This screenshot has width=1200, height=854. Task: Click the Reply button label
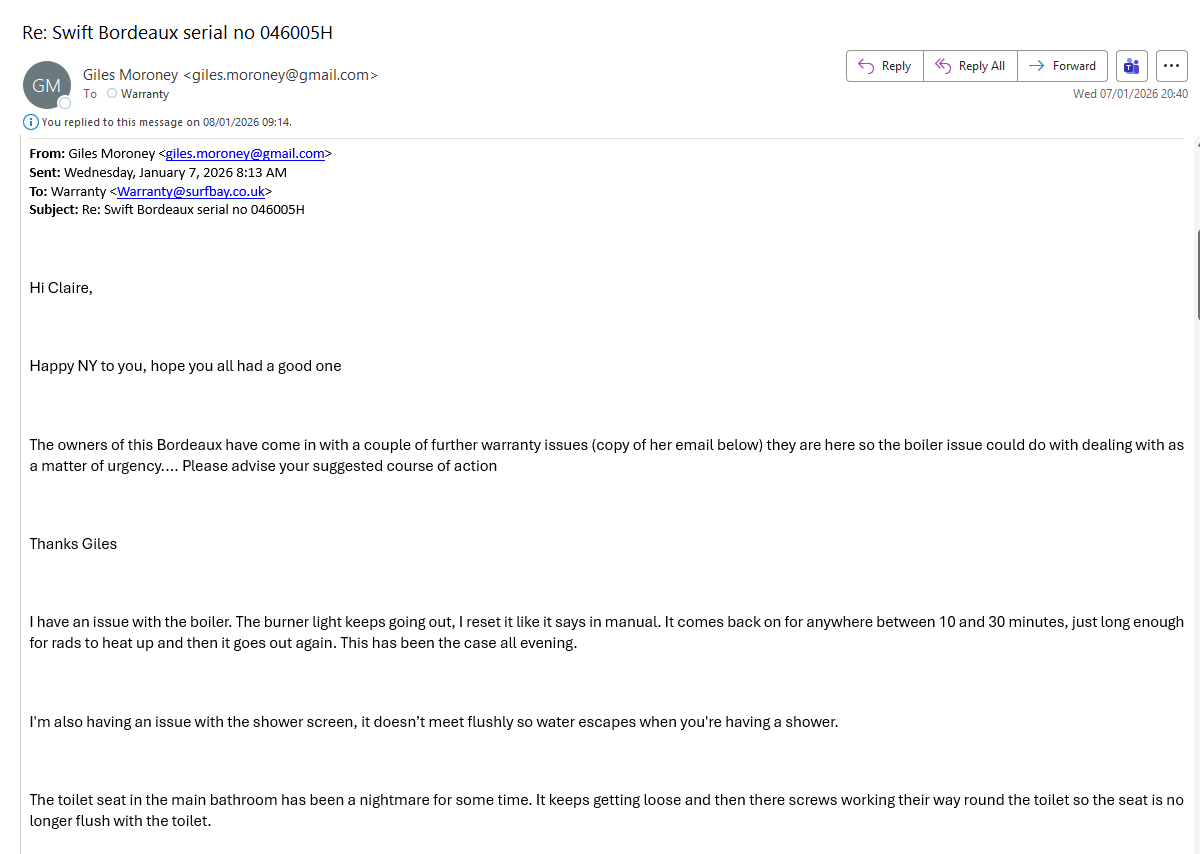click(896, 66)
